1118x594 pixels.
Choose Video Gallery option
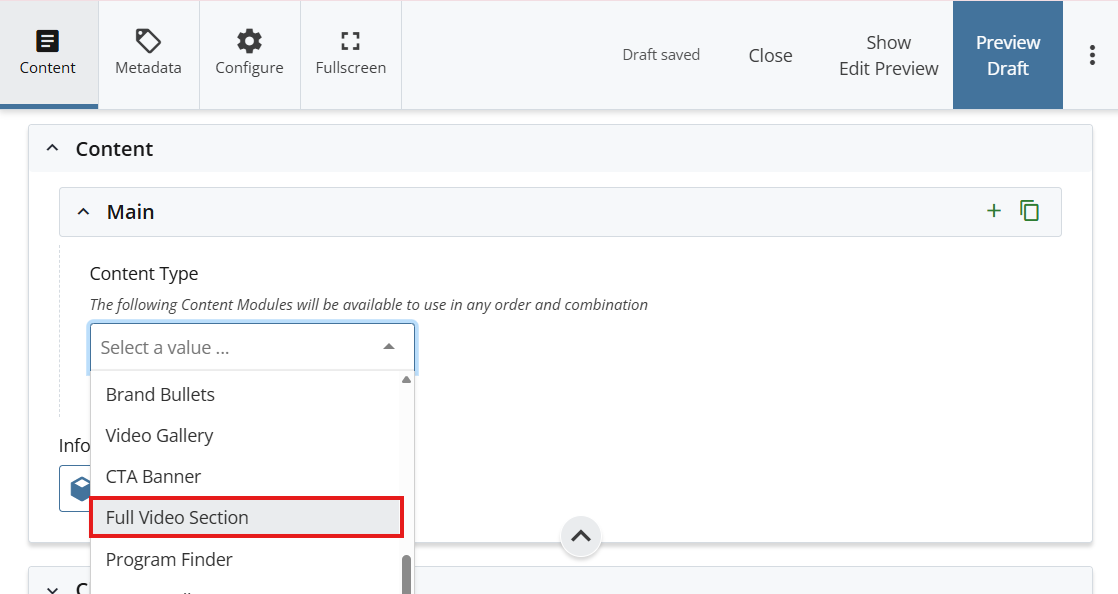(x=159, y=435)
